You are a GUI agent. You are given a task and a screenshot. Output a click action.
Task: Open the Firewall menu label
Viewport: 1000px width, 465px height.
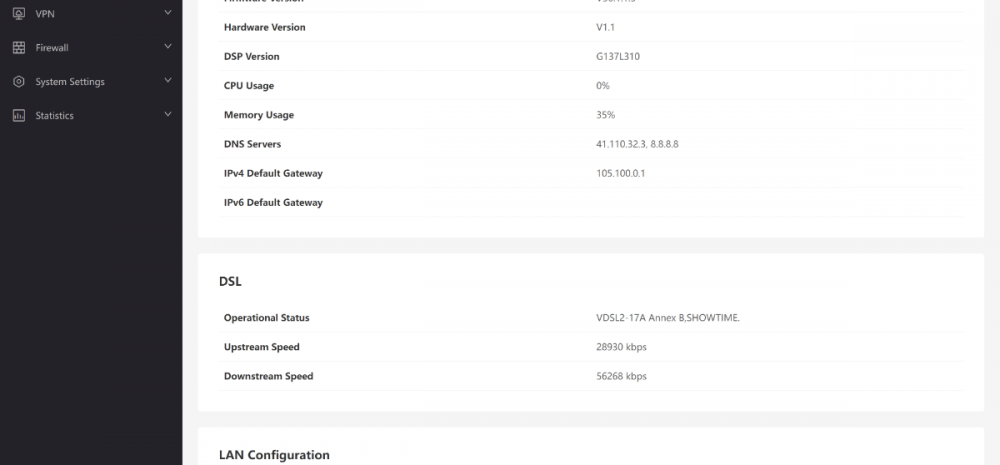(x=52, y=47)
